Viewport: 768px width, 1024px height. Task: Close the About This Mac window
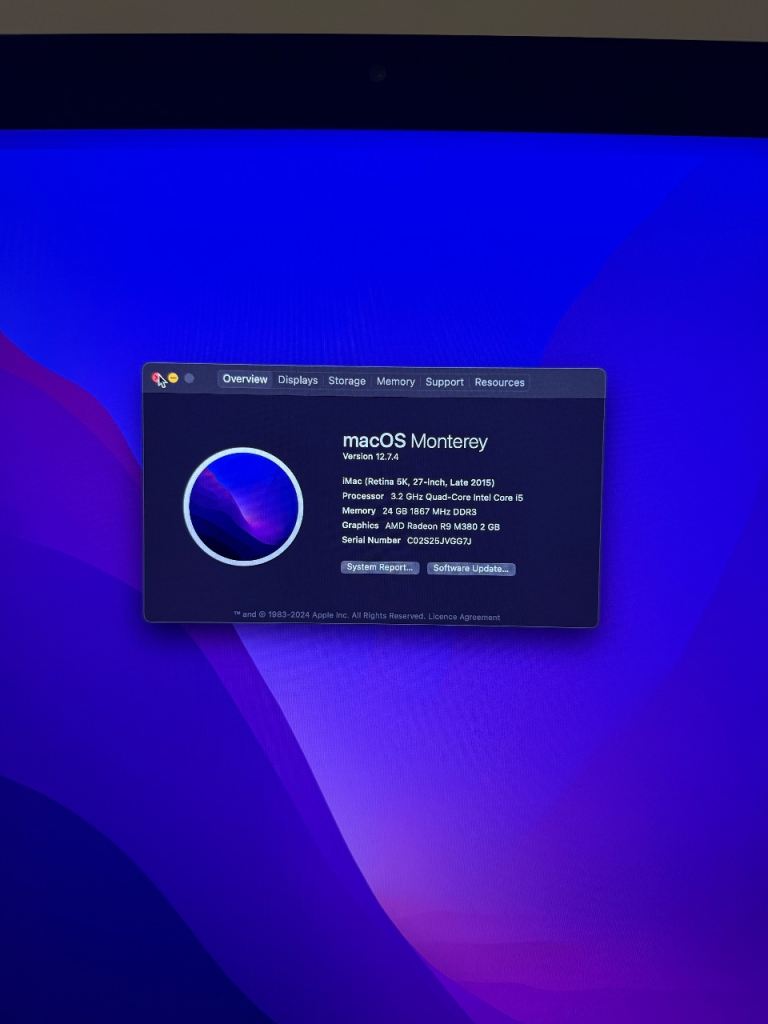[x=157, y=378]
